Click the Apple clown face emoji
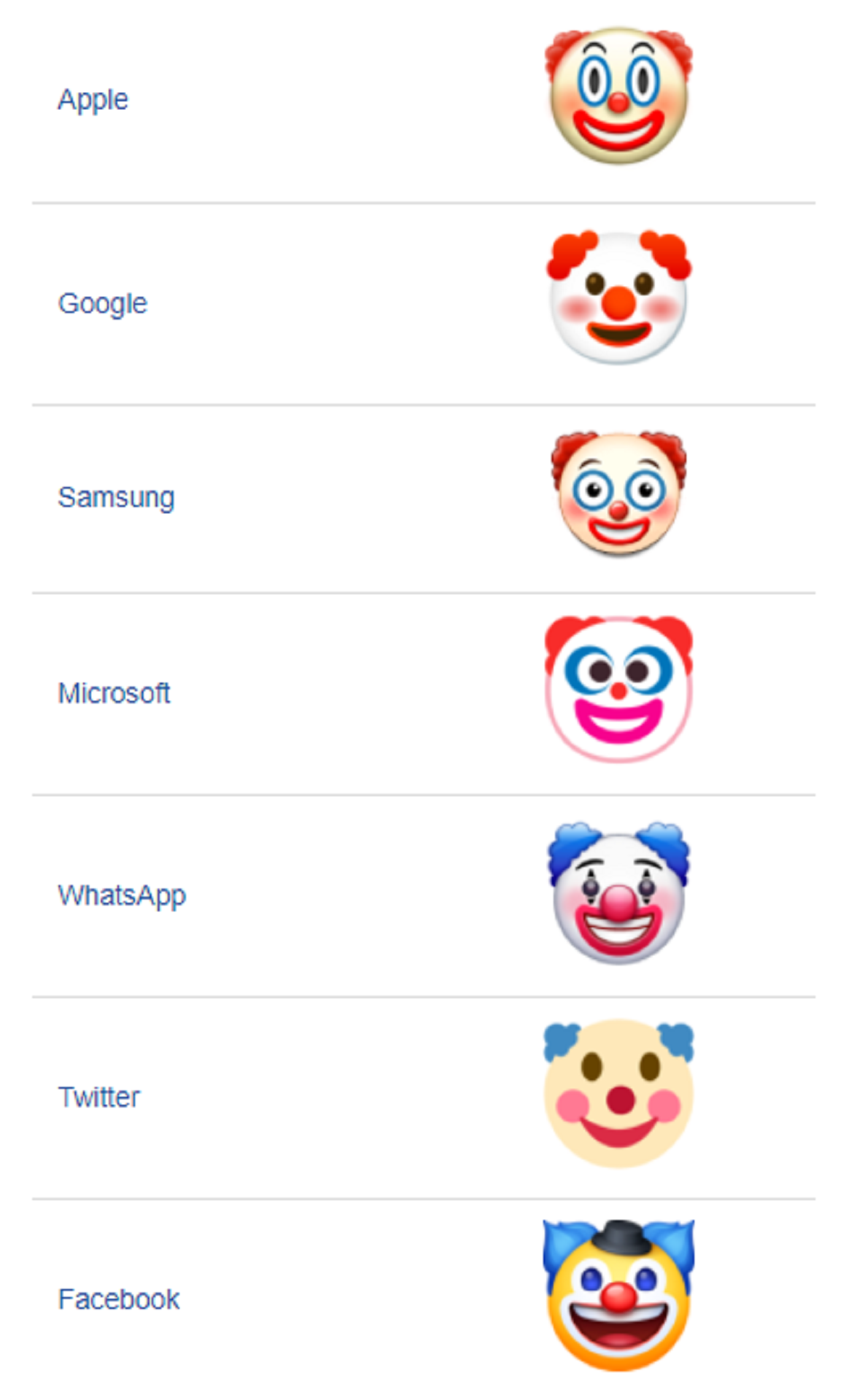 coord(618,96)
